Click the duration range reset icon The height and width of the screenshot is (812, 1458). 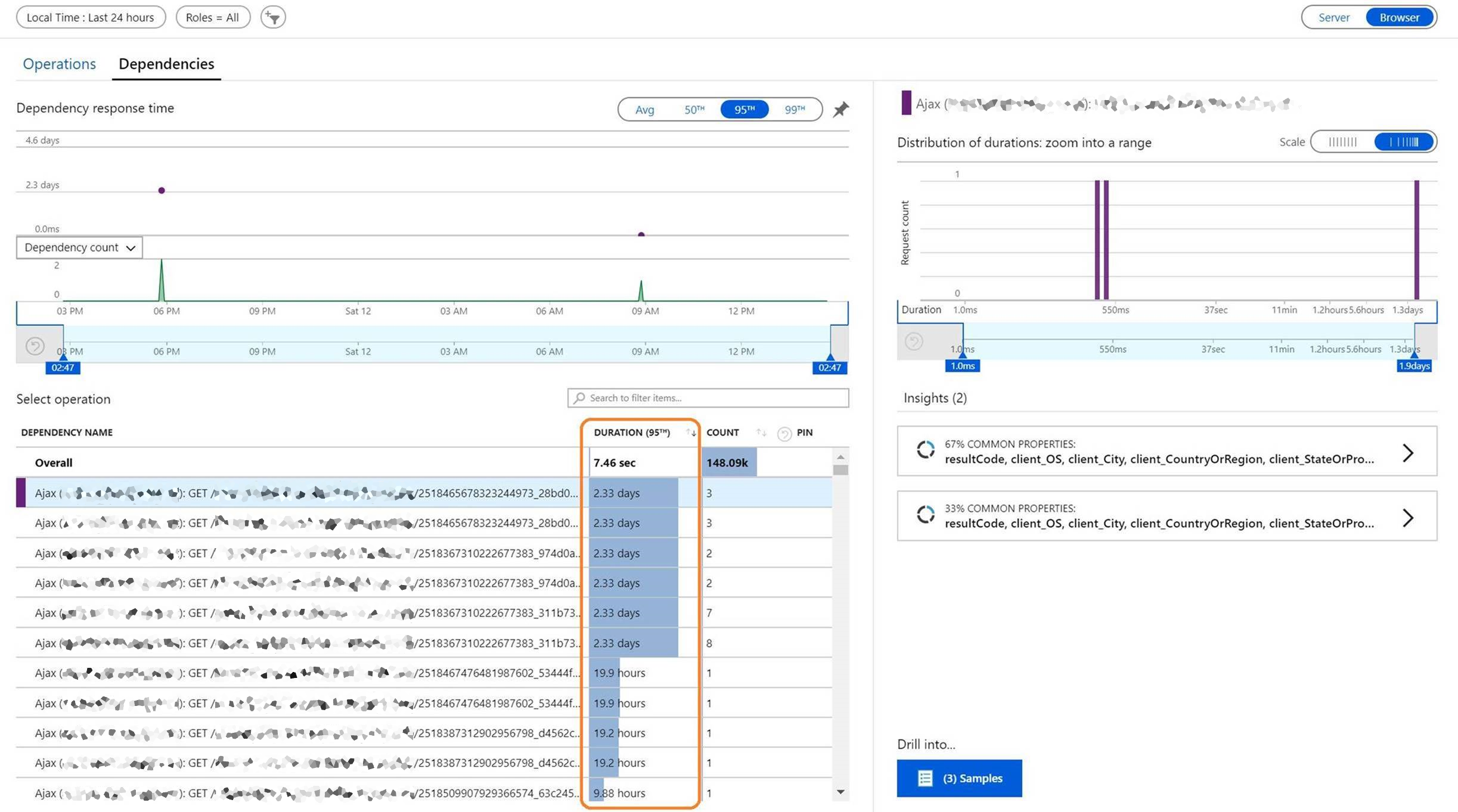pos(914,341)
